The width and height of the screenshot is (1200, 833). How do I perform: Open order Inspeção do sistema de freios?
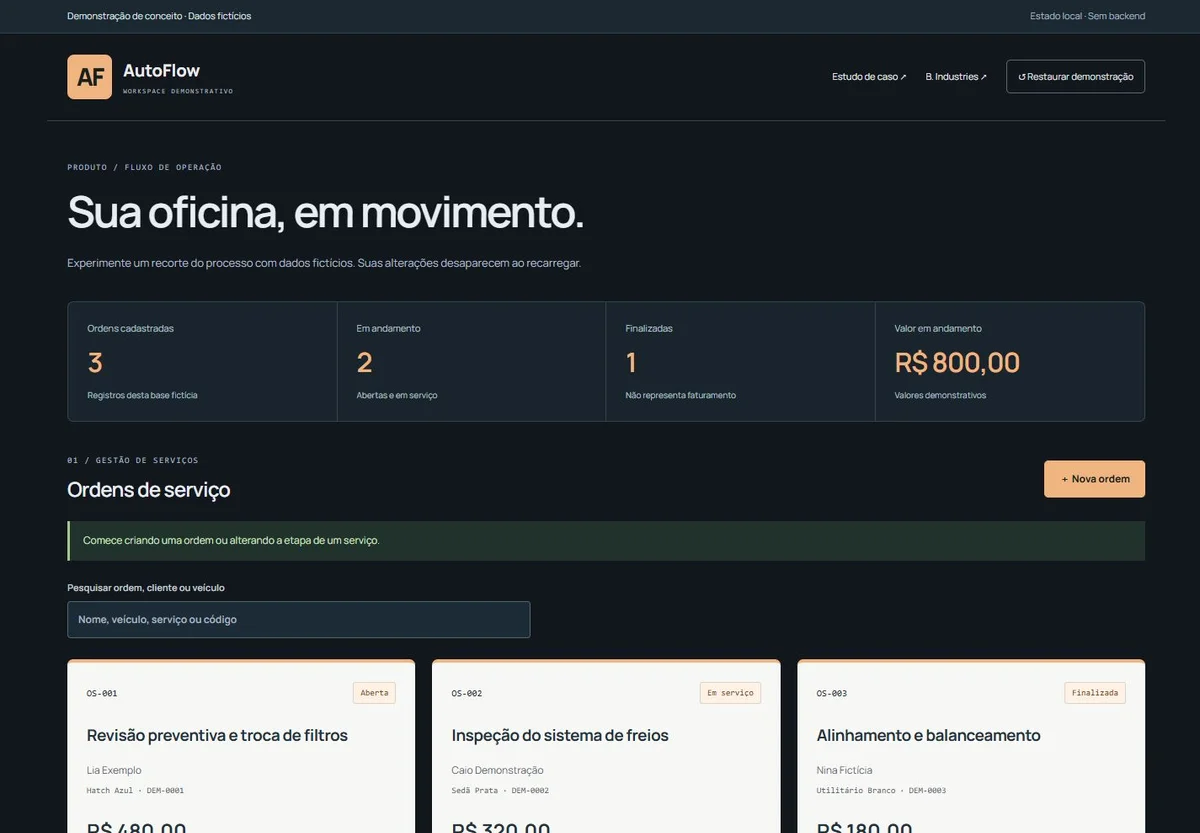pos(560,736)
